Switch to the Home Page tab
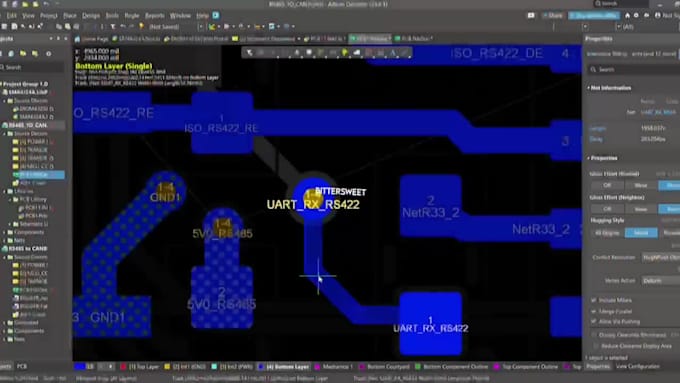Viewport: 680px width, 383px height. coord(92,39)
